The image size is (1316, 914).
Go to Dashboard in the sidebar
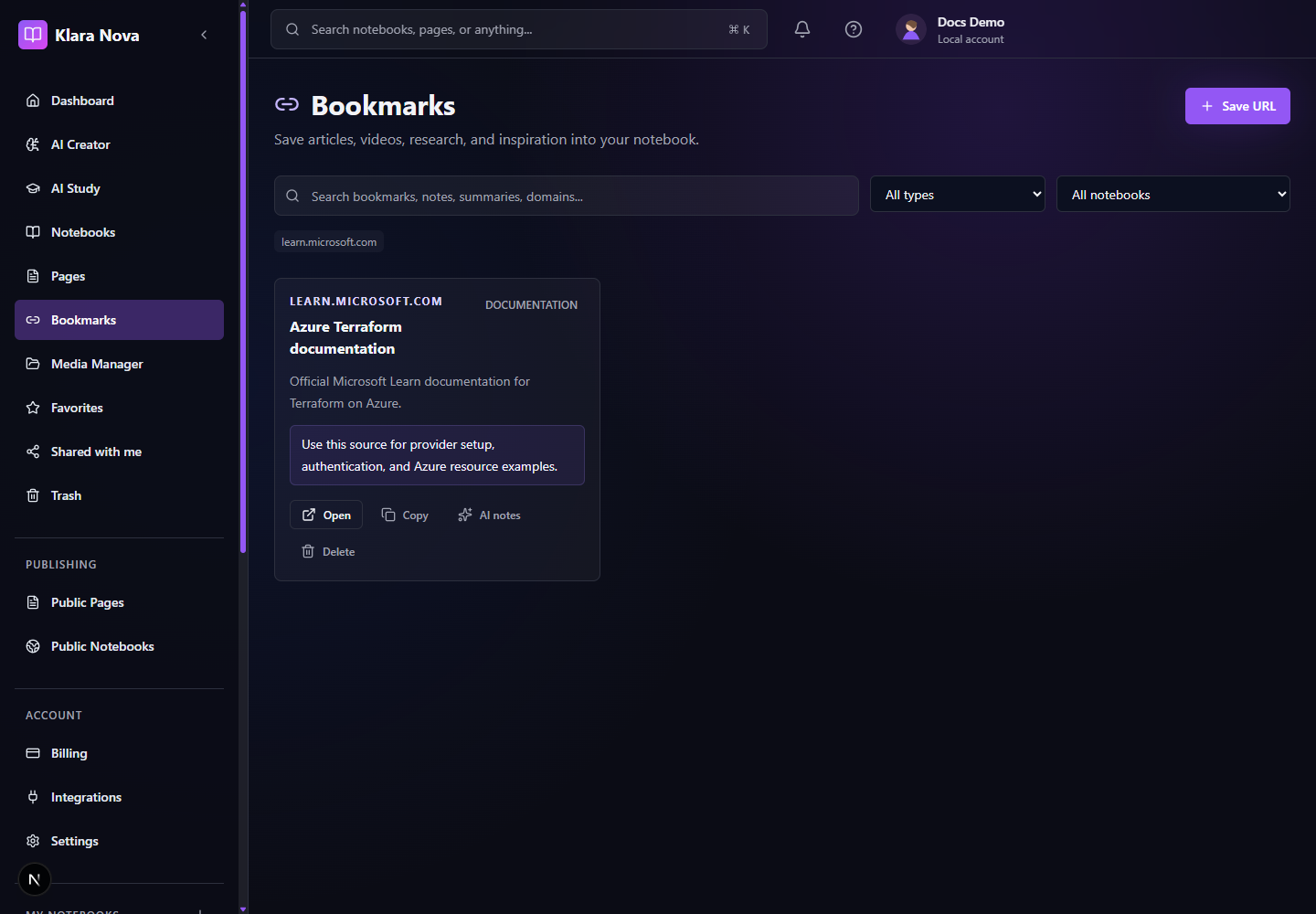[119, 101]
